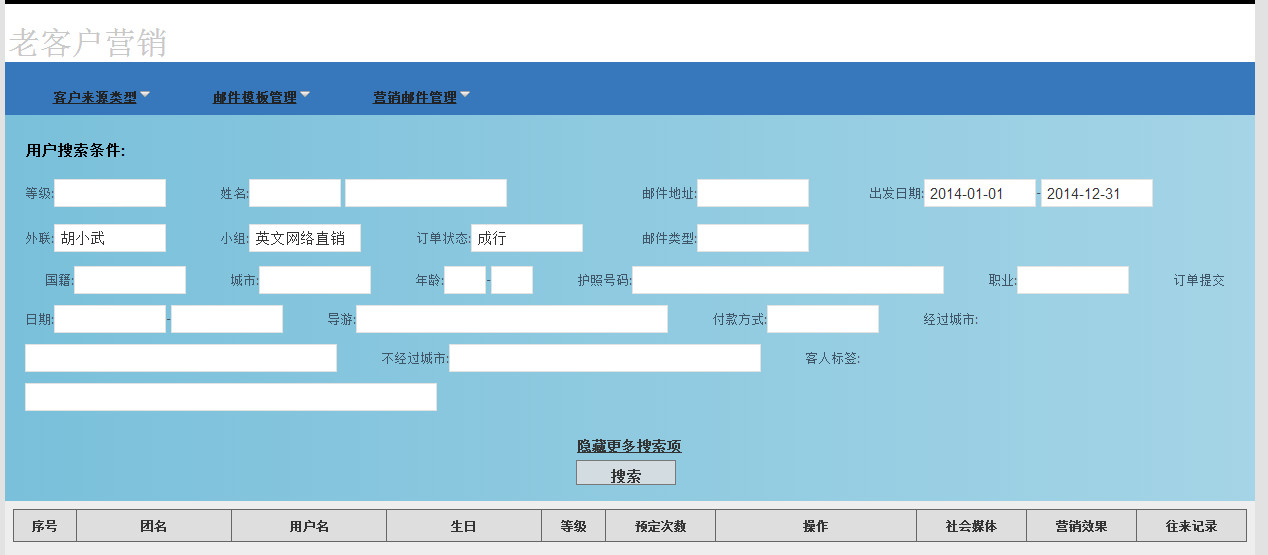
Task: Focus the 邮件类型 input field
Action: (752, 238)
